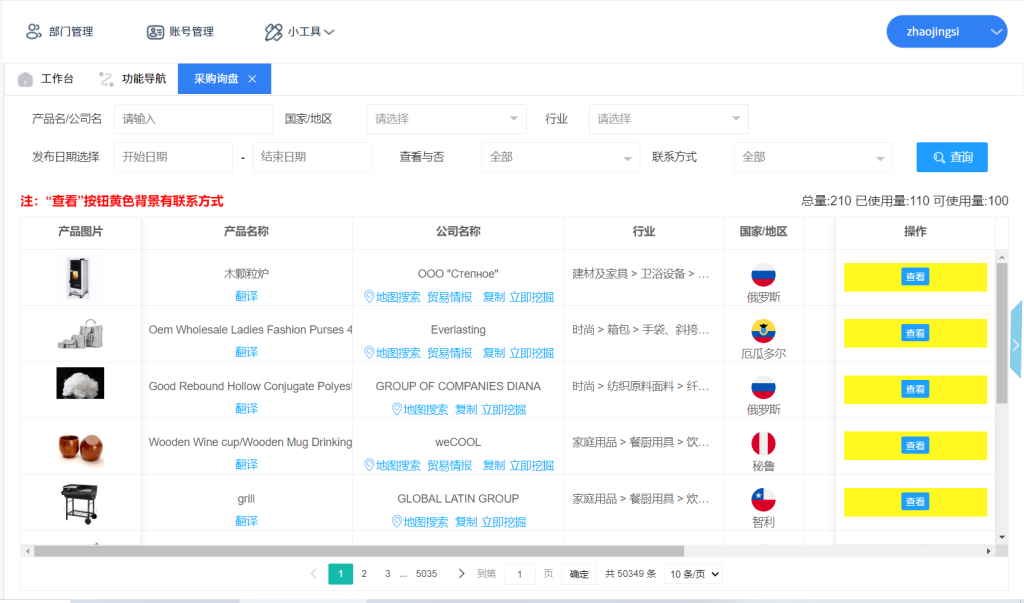This screenshot has width=1024, height=603.
Task: Click the Russia flag in first row
Action: (763, 275)
